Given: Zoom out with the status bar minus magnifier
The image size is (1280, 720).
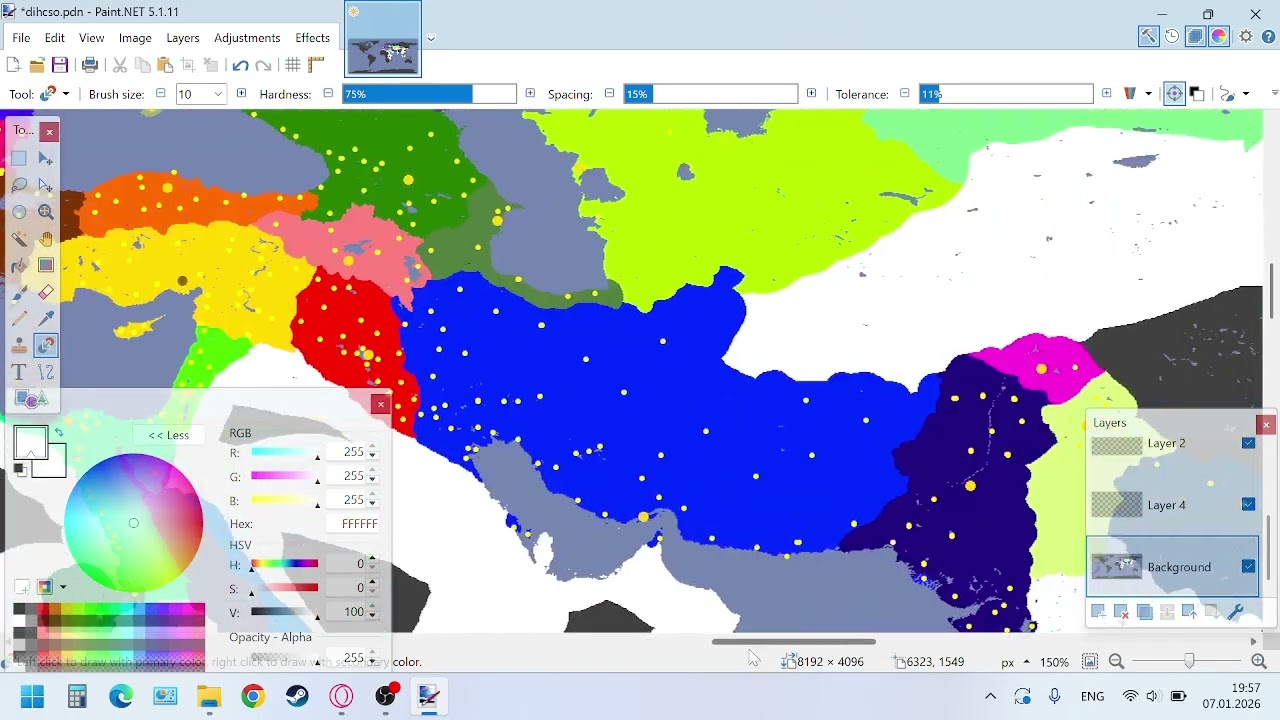Looking at the screenshot, I should click(1116, 662).
